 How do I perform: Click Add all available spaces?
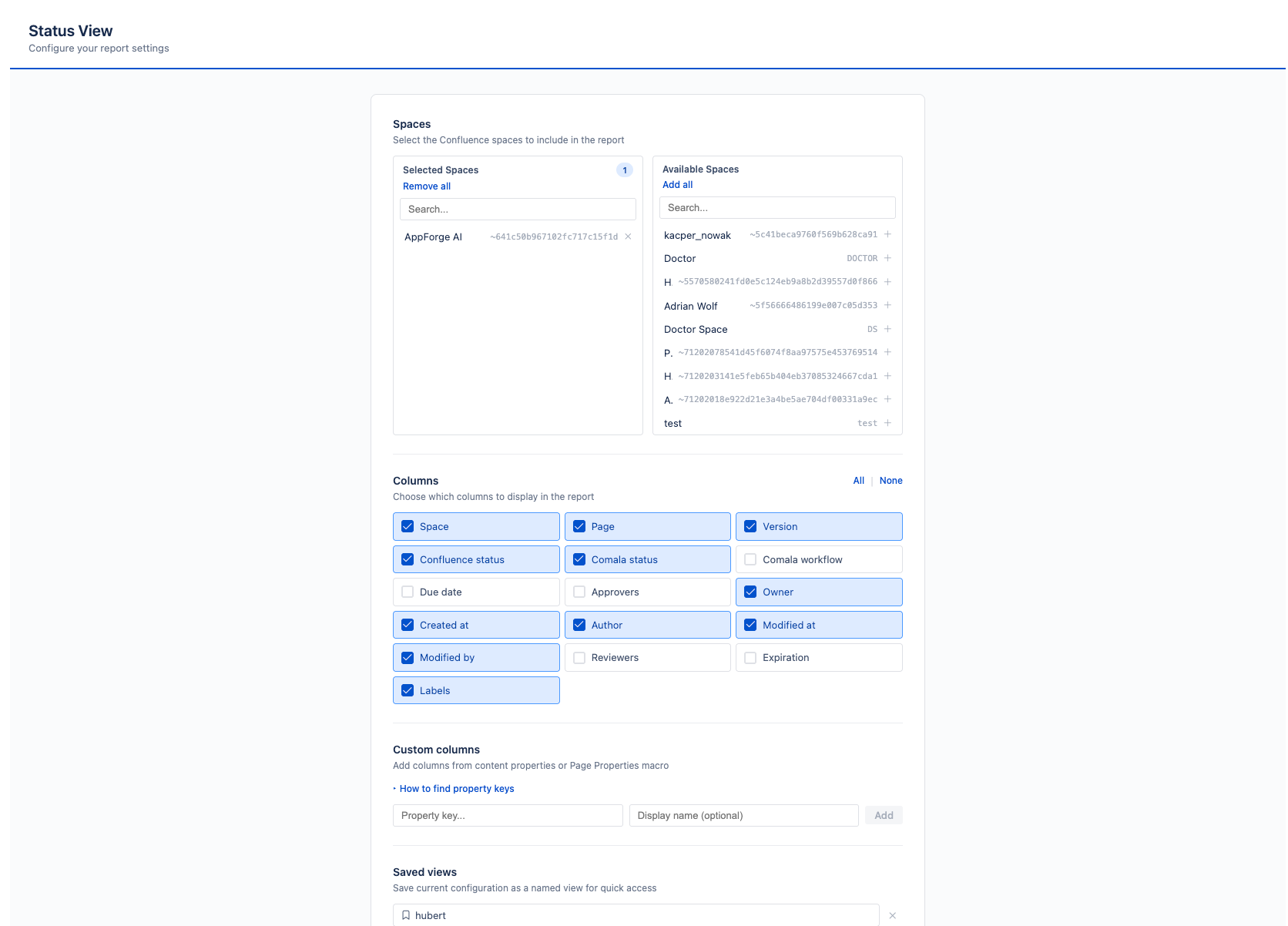[x=677, y=184]
